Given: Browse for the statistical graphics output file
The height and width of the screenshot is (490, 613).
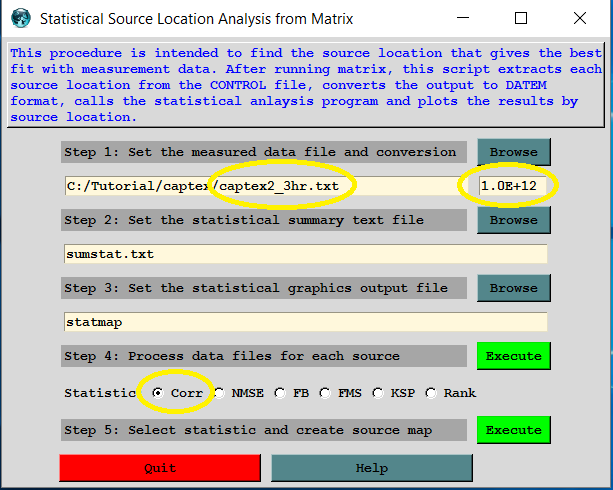Looking at the screenshot, I should 513,288.
